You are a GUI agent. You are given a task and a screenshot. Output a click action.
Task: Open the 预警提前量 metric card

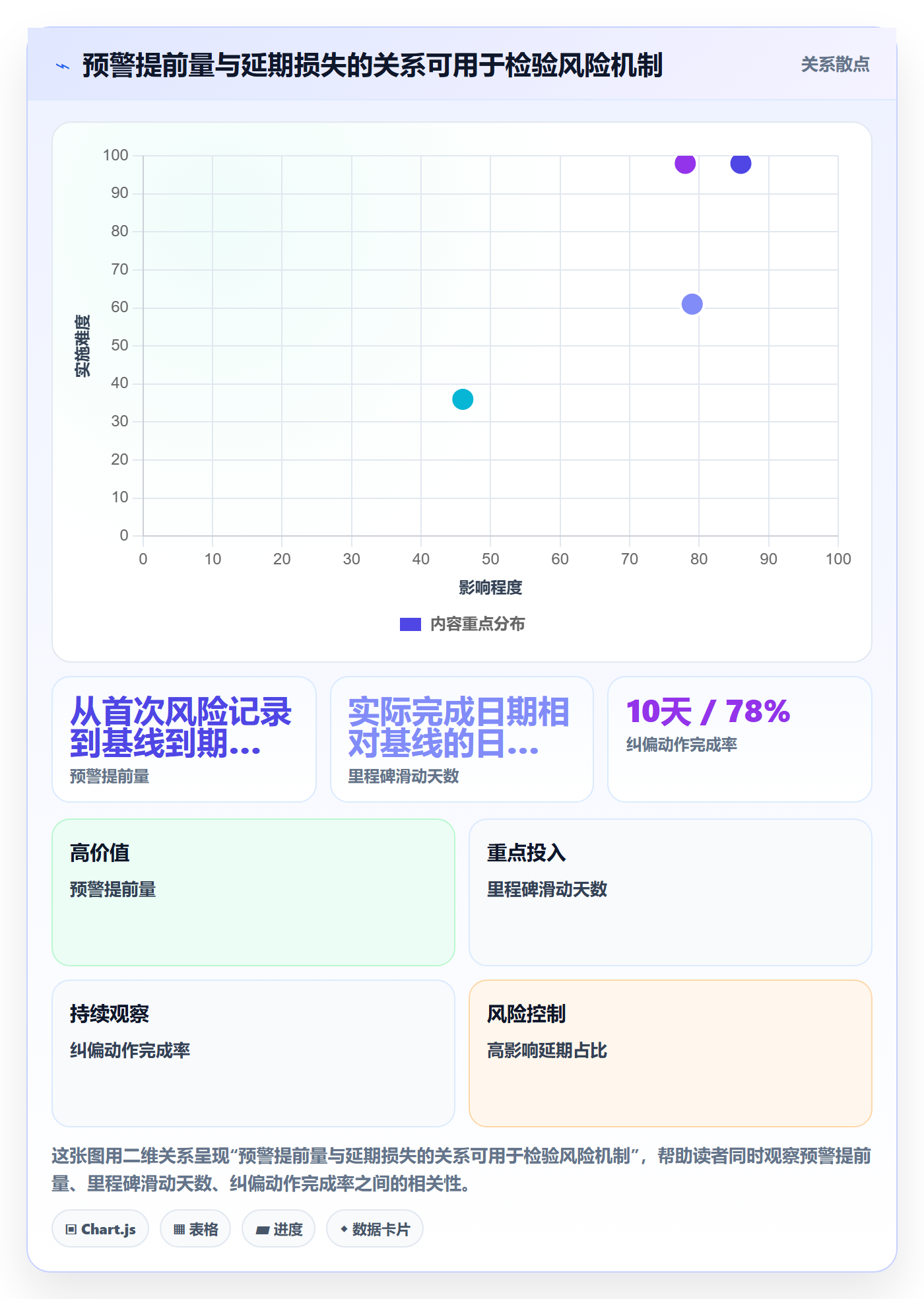[184, 739]
